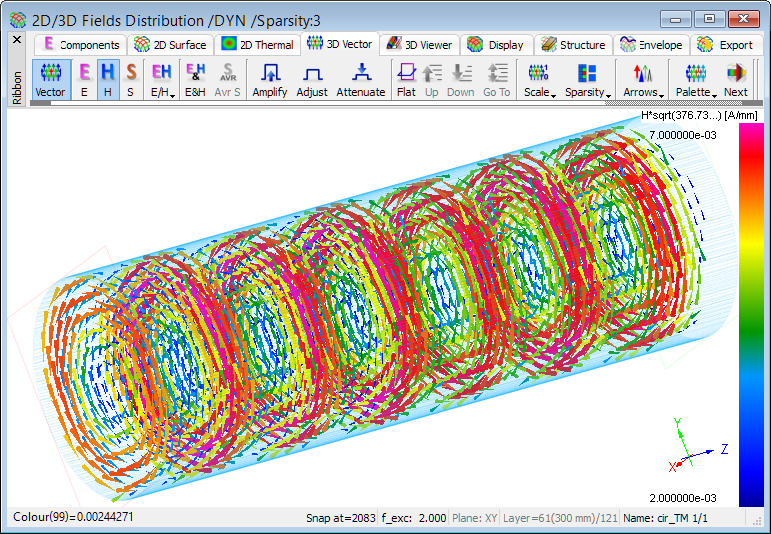Open the Scale dropdown
This screenshot has width=771, height=534.
click(x=539, y=79)
